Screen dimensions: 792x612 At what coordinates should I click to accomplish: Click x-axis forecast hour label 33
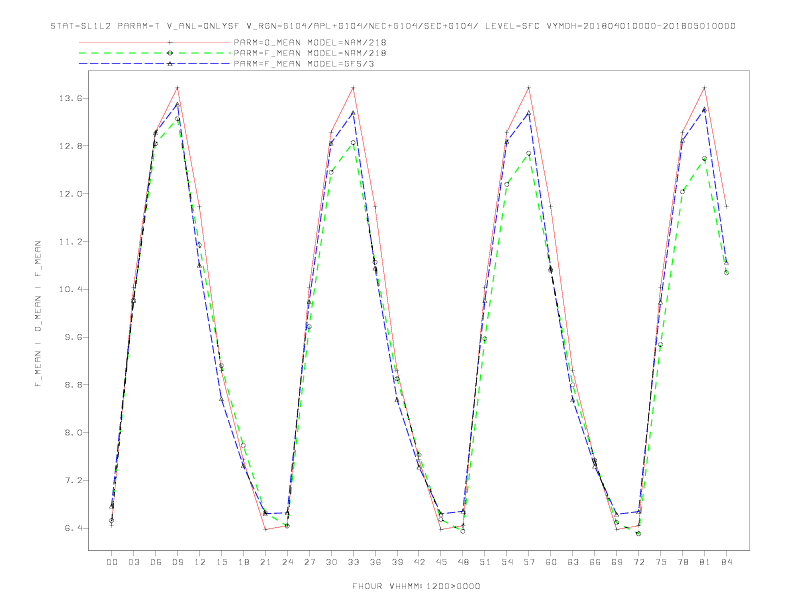[353, 562]
